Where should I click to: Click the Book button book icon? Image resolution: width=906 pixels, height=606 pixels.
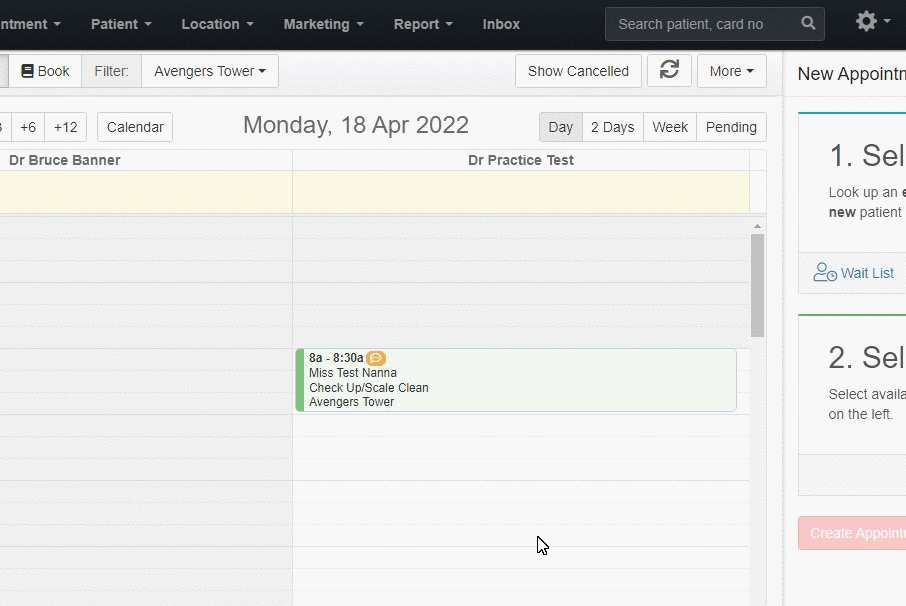pos(27,71)
